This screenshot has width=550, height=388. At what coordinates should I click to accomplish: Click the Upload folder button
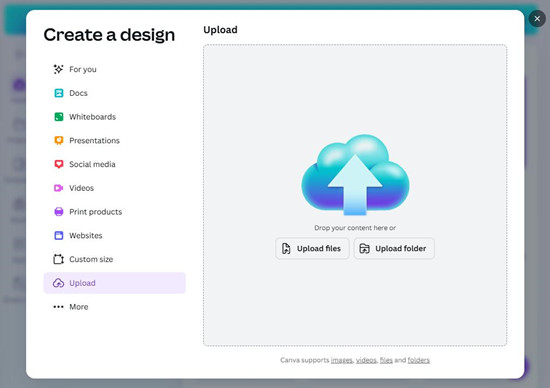click(x=394, y=248)
